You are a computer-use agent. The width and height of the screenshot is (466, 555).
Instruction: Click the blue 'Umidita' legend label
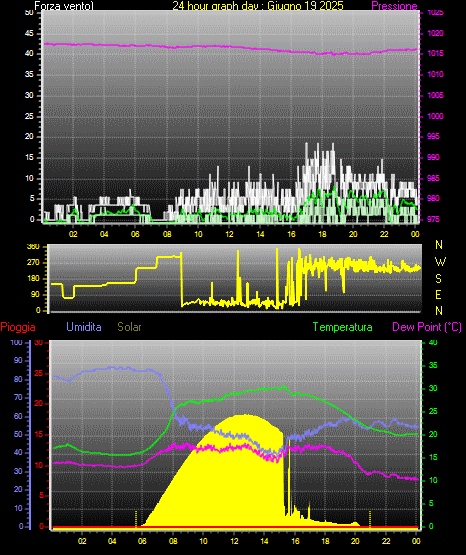pyautogui.click(x=84, y=327)
